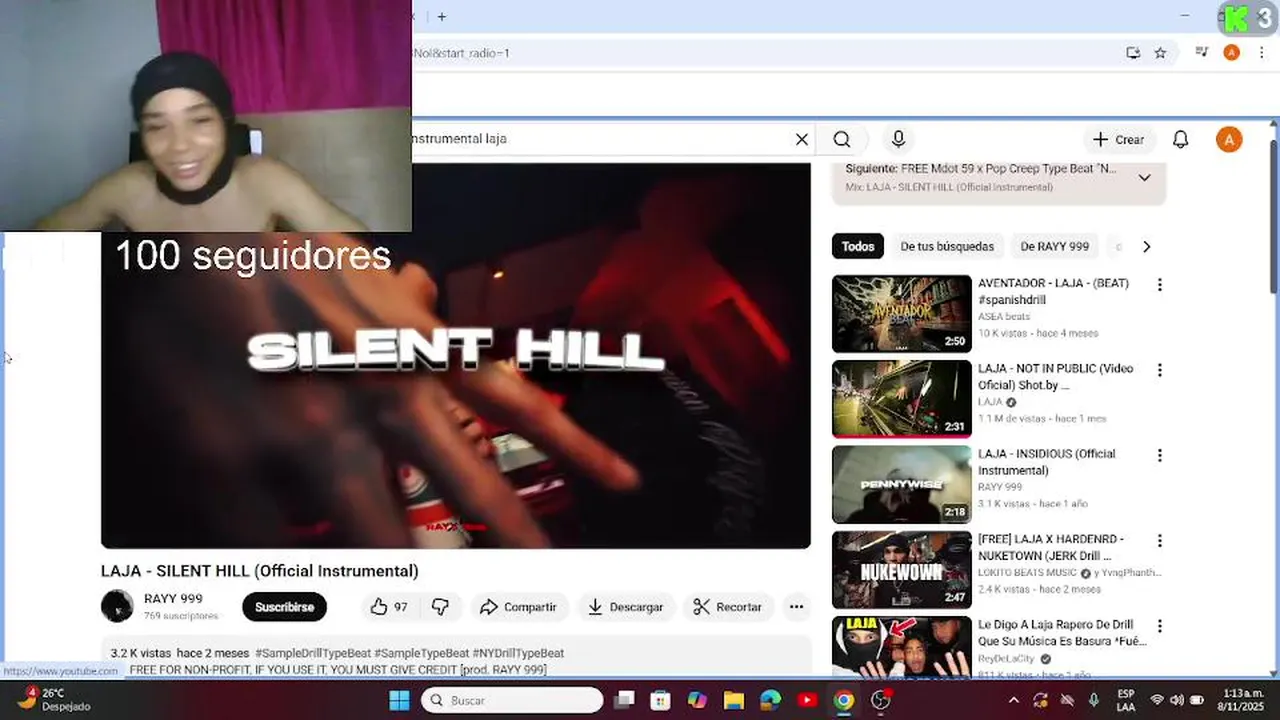Open the Chrome media control icon
Screen dimensions: 1280x720
coord(1202,53)
